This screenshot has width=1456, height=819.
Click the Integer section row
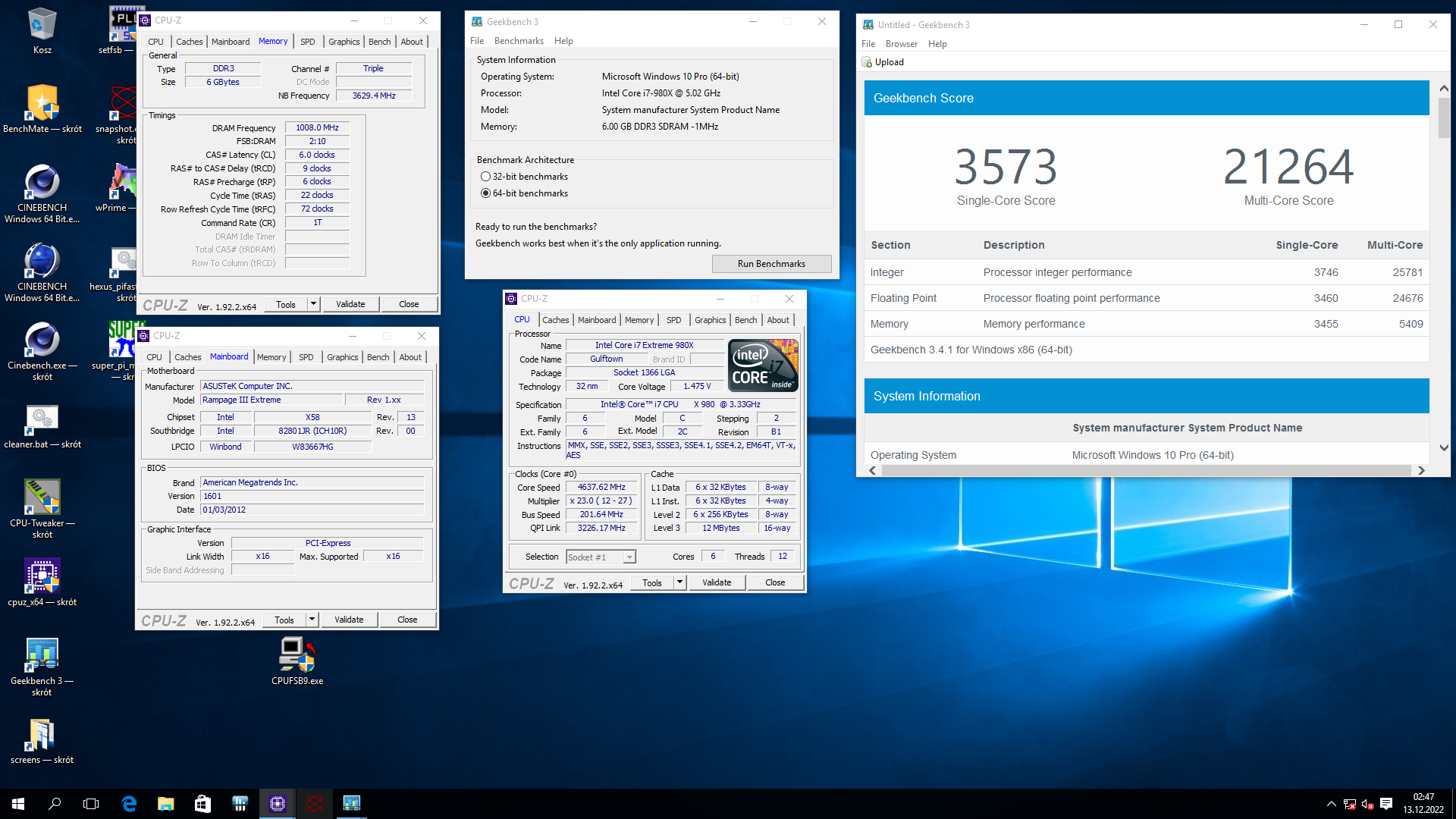[x=1147, y=272]
